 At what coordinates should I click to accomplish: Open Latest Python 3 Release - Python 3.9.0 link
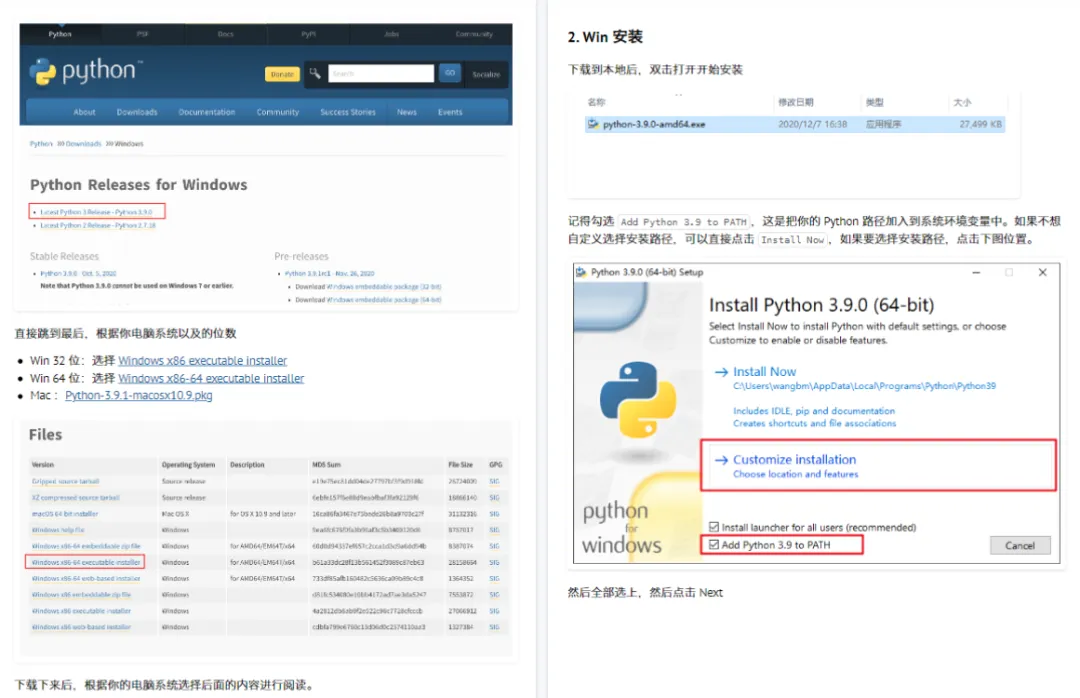96,212
